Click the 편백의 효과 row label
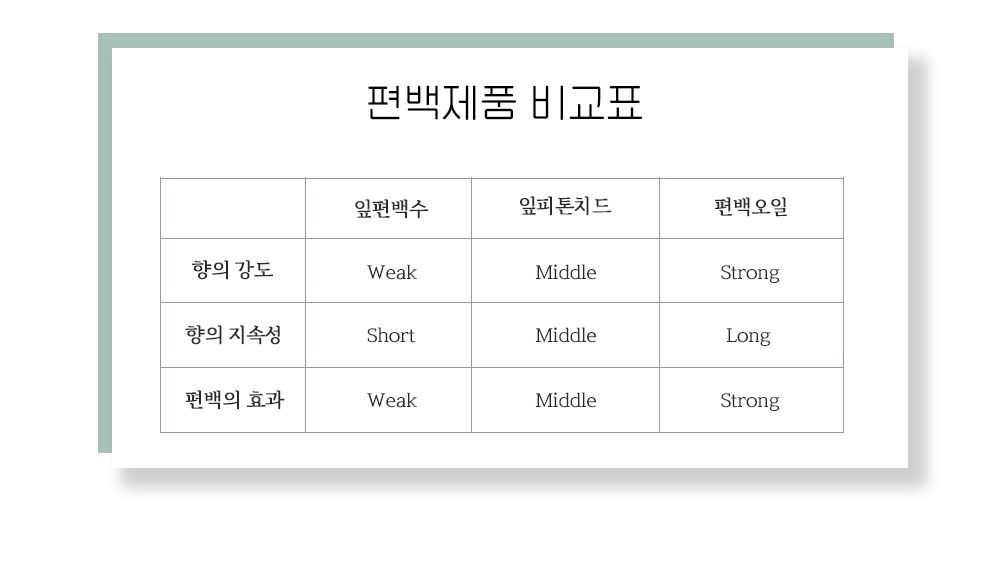 pos(233,400)
